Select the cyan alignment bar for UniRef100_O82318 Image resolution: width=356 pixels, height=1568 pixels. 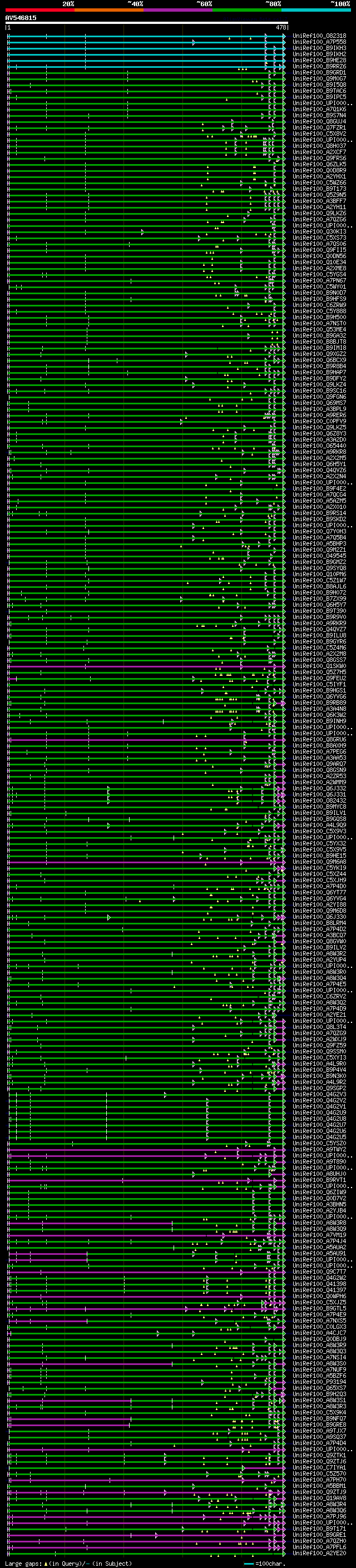(x=146, y=37)
